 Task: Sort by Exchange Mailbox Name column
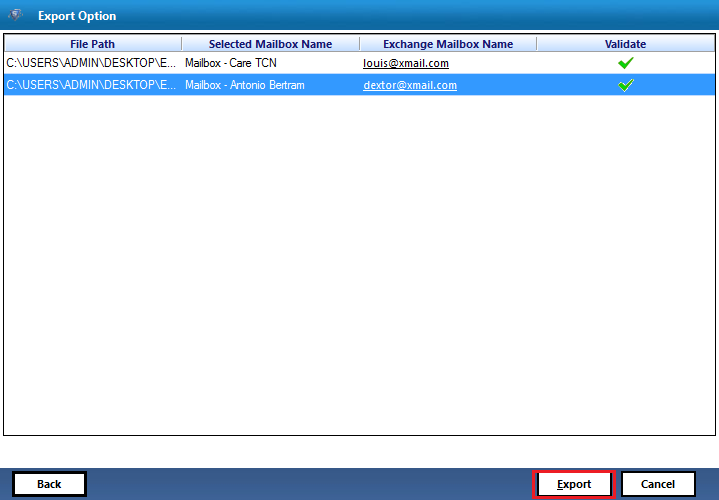point(448,44)
